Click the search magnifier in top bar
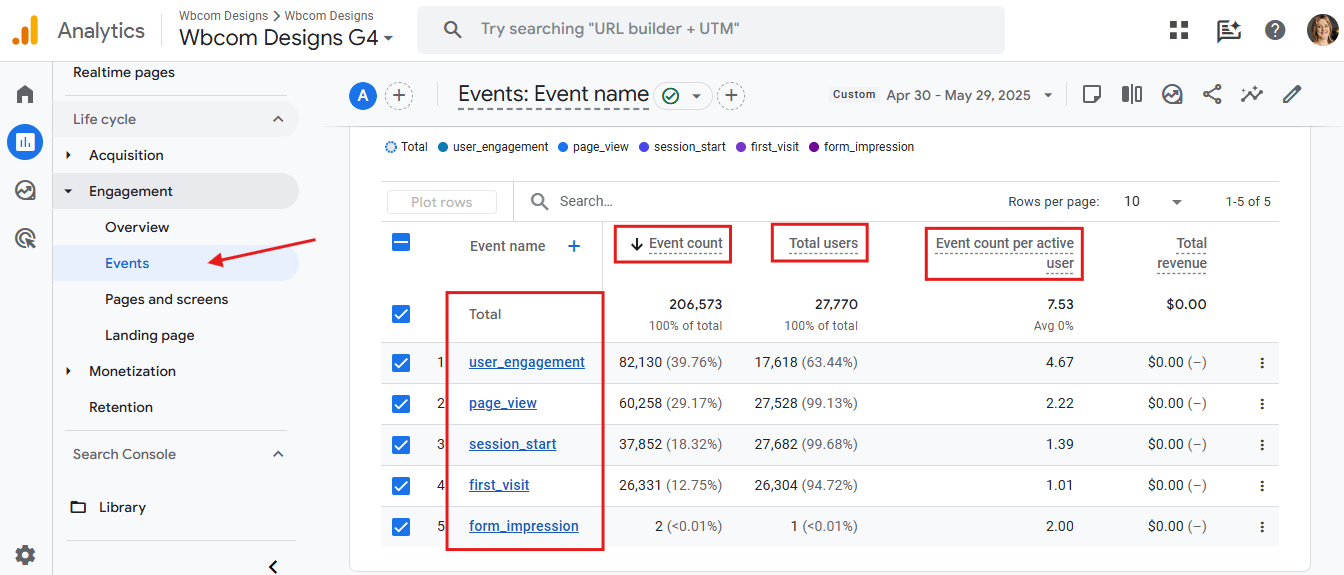Screen dimensions: 1344x575 click(x=452, y=30)
